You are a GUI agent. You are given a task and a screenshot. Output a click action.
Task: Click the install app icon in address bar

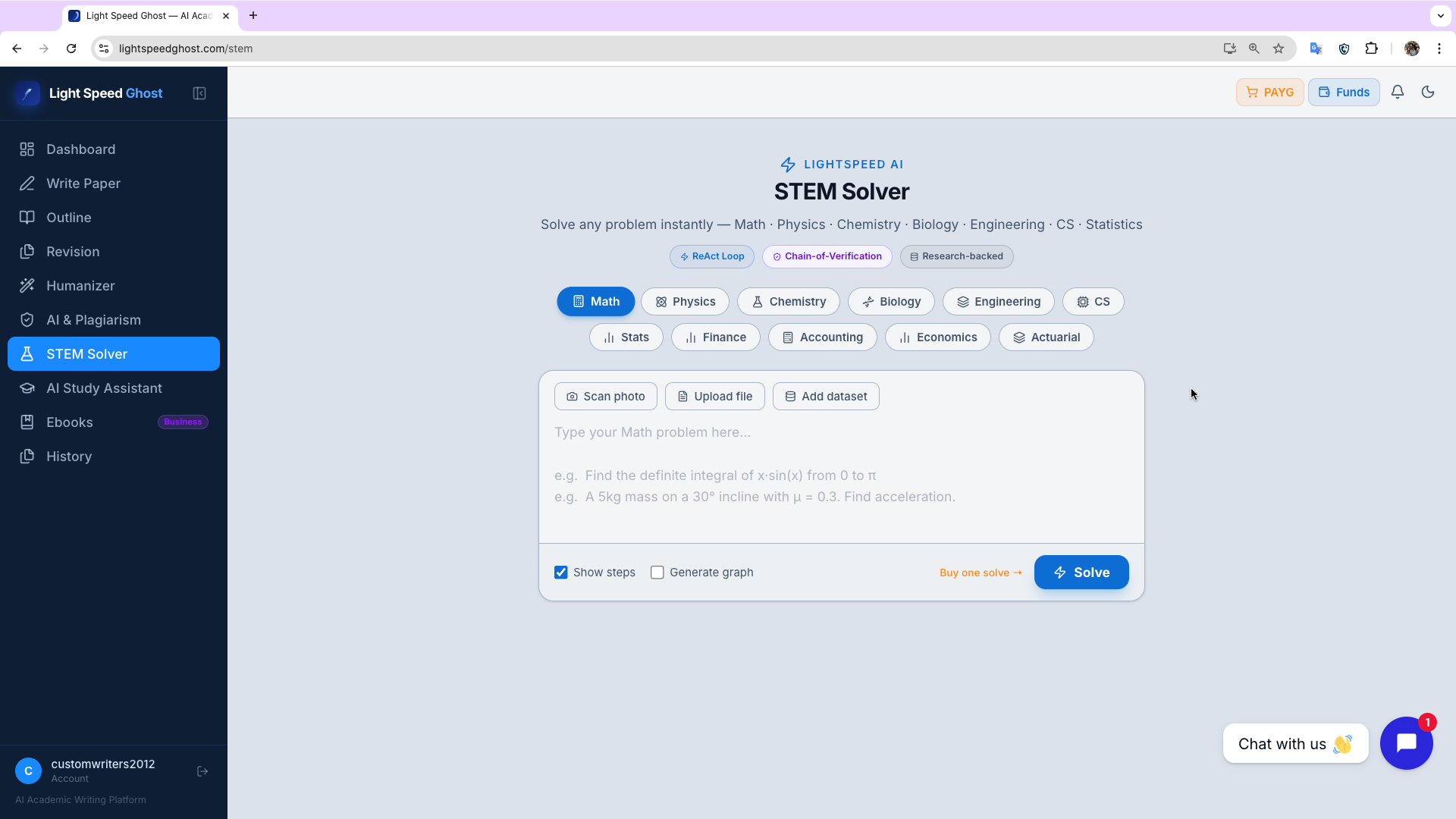(1230, 49)
